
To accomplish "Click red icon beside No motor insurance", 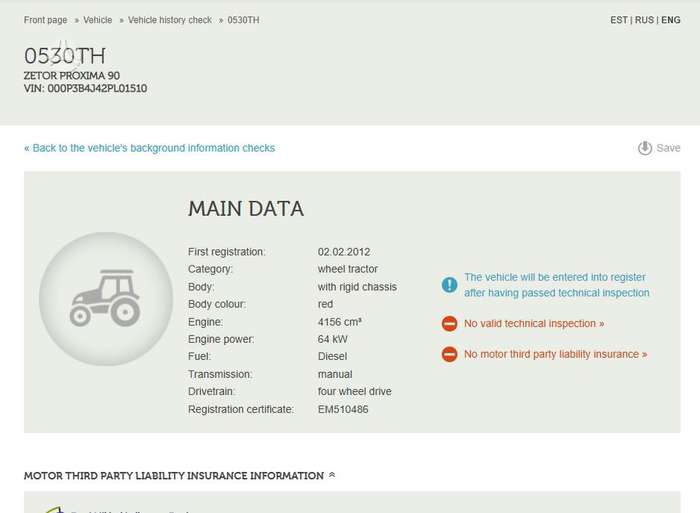I will (x=449, y=354).
